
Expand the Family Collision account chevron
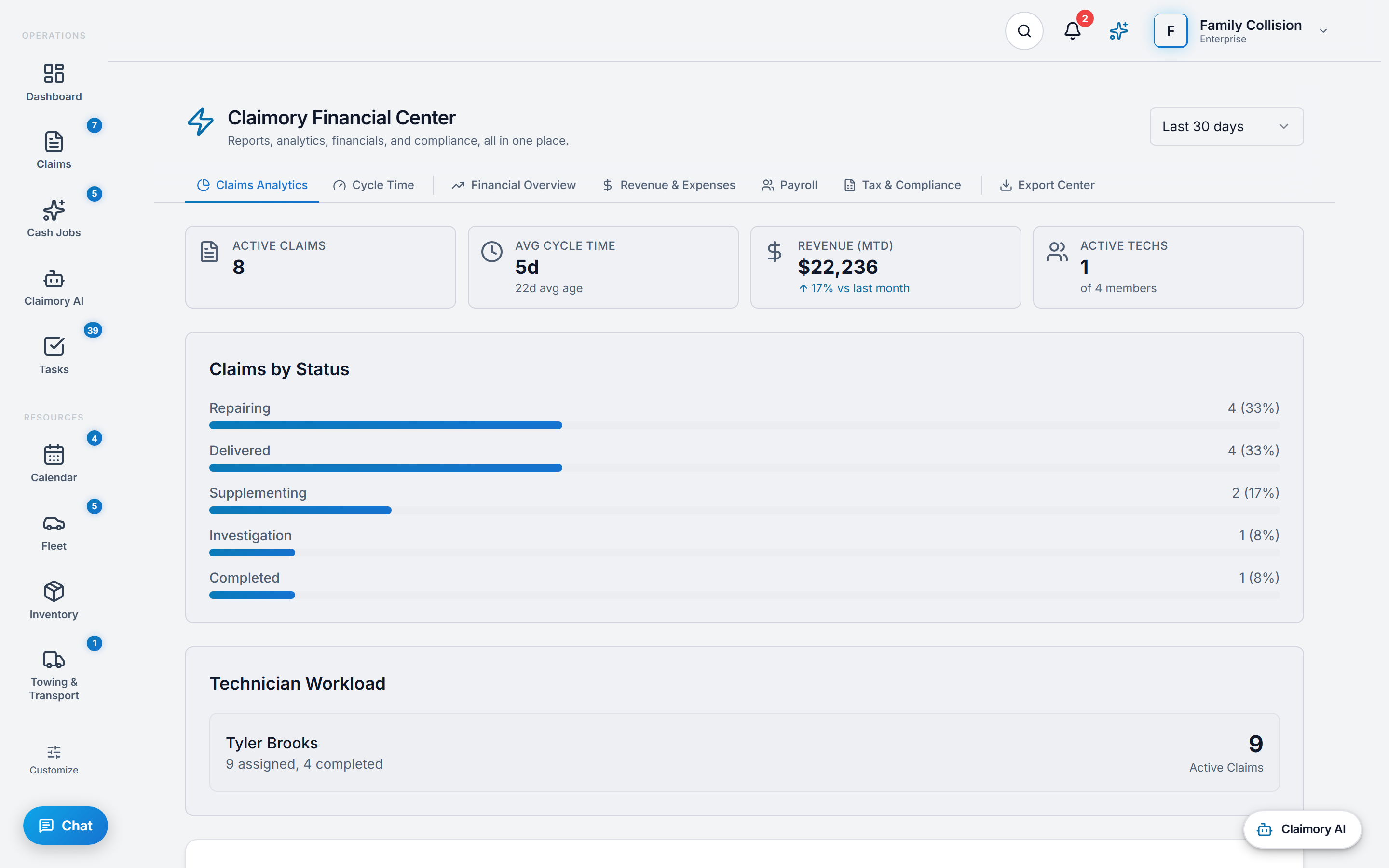coord(1323,31)
